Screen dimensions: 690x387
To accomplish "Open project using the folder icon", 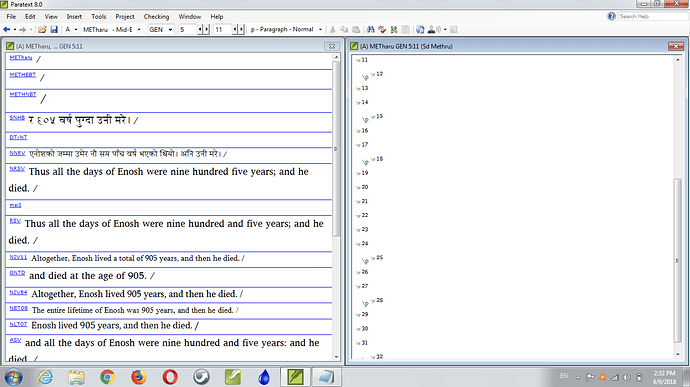I will (42, 29).
